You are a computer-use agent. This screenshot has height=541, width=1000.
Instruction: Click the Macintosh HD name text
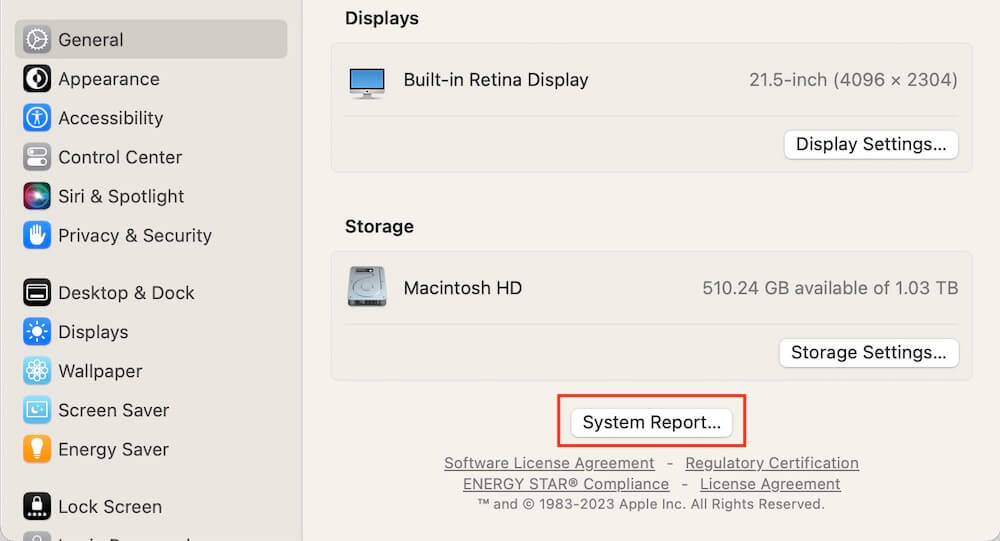coord(462,288)
